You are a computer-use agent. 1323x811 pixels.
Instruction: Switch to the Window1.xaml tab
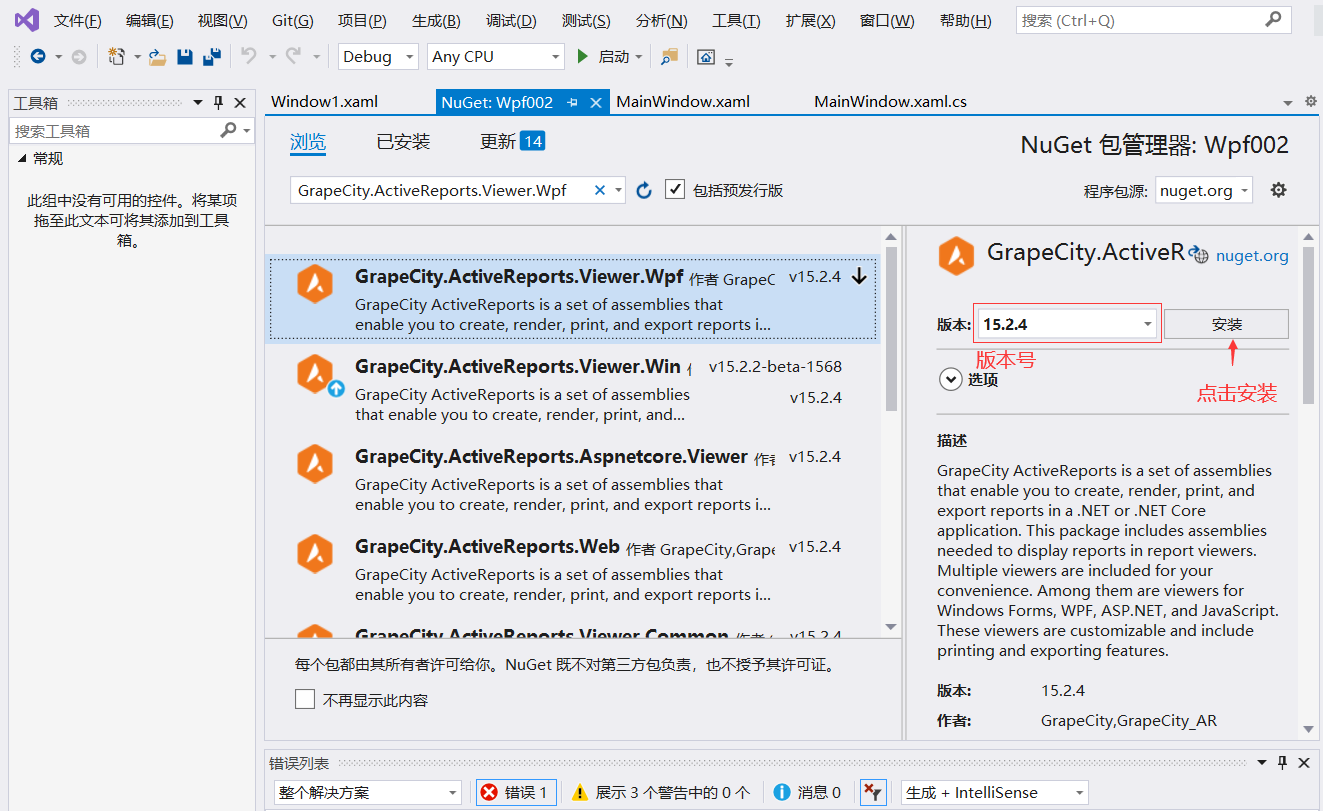pyautogui.click(x=324, y=102)
